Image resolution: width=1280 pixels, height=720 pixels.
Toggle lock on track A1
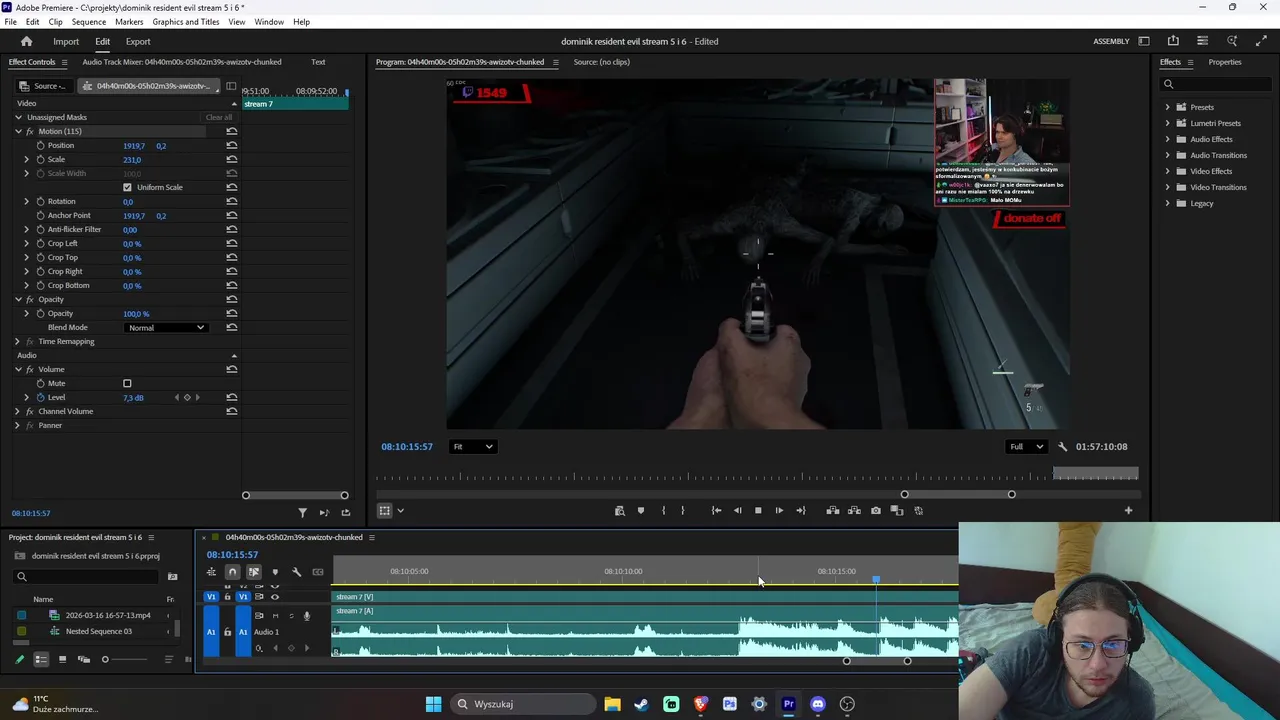coord(227,632)
